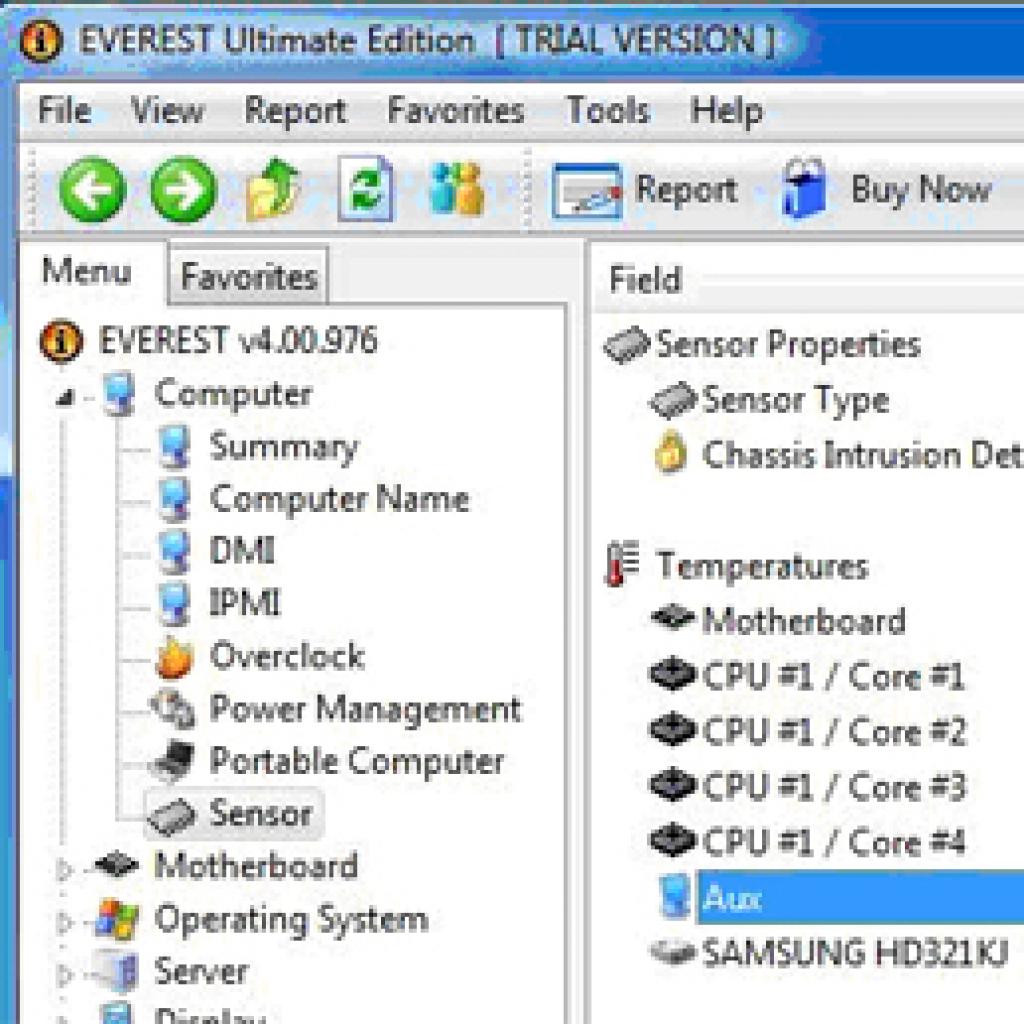Switch to the Menu tab

[x=87, y=271]
